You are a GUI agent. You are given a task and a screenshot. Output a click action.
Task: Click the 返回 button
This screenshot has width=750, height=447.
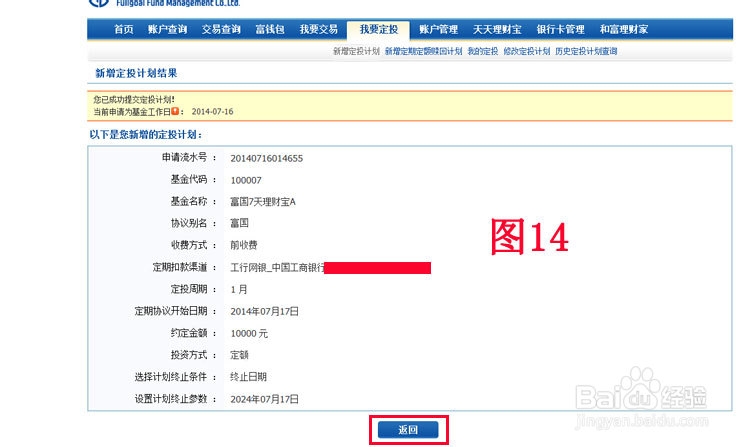point(408,430)
